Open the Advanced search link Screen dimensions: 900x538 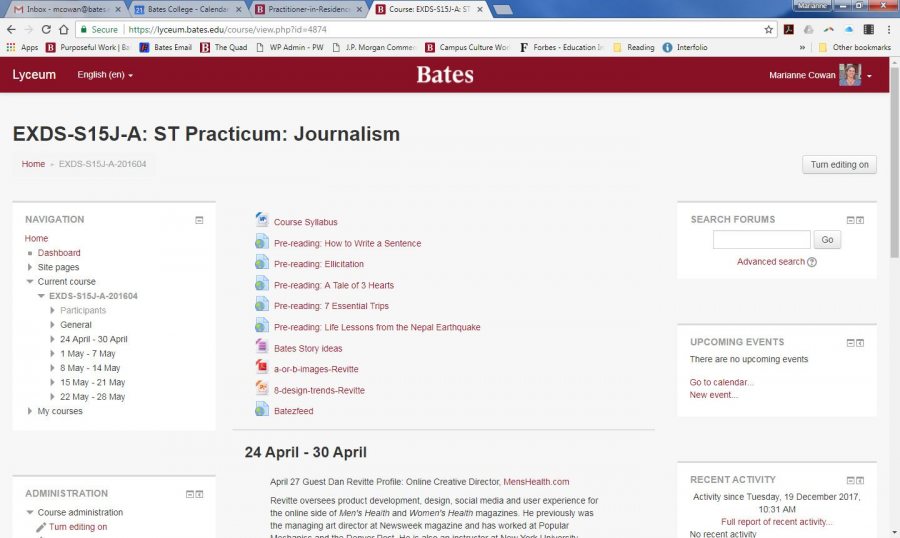(771, 262)
